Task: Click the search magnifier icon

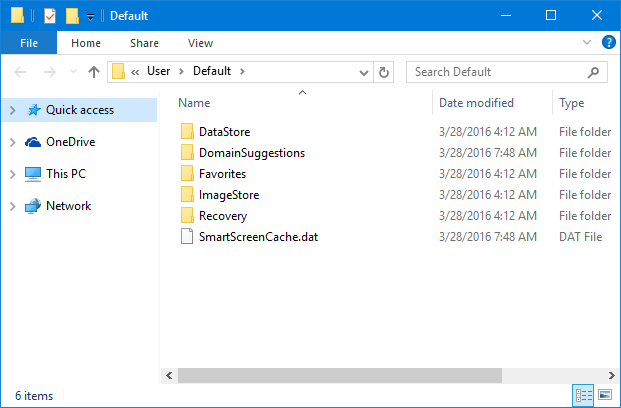Action: click(593, 72)
